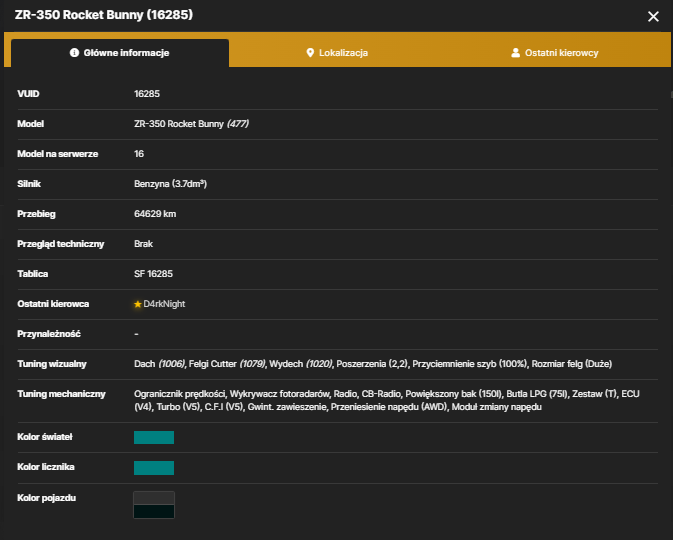Screen dimensions: 673x540
Task: Click the Tuning mechaniczny upgrades text
Action: point(387,400)
